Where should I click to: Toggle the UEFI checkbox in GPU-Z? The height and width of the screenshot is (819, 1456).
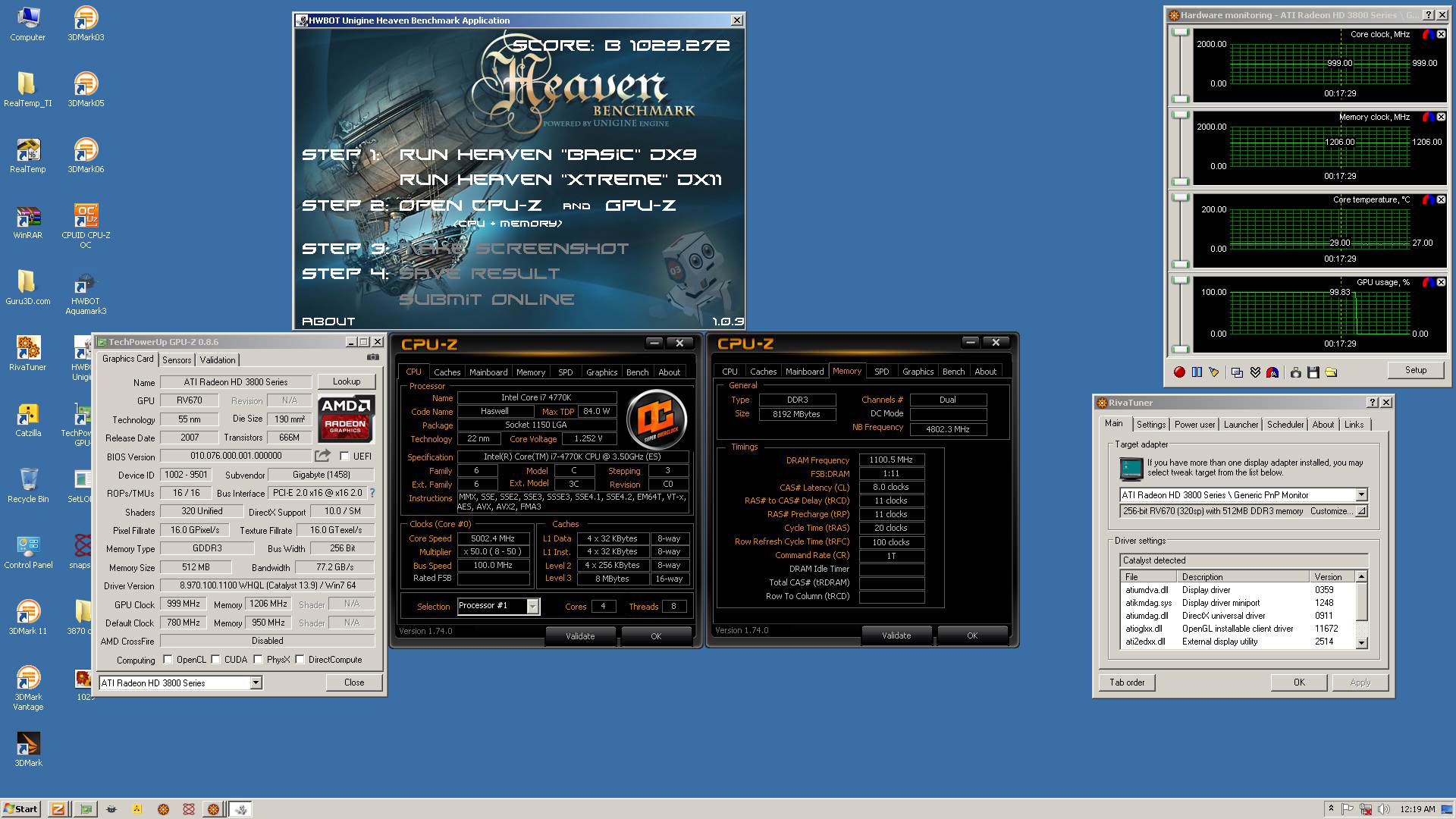344,457
